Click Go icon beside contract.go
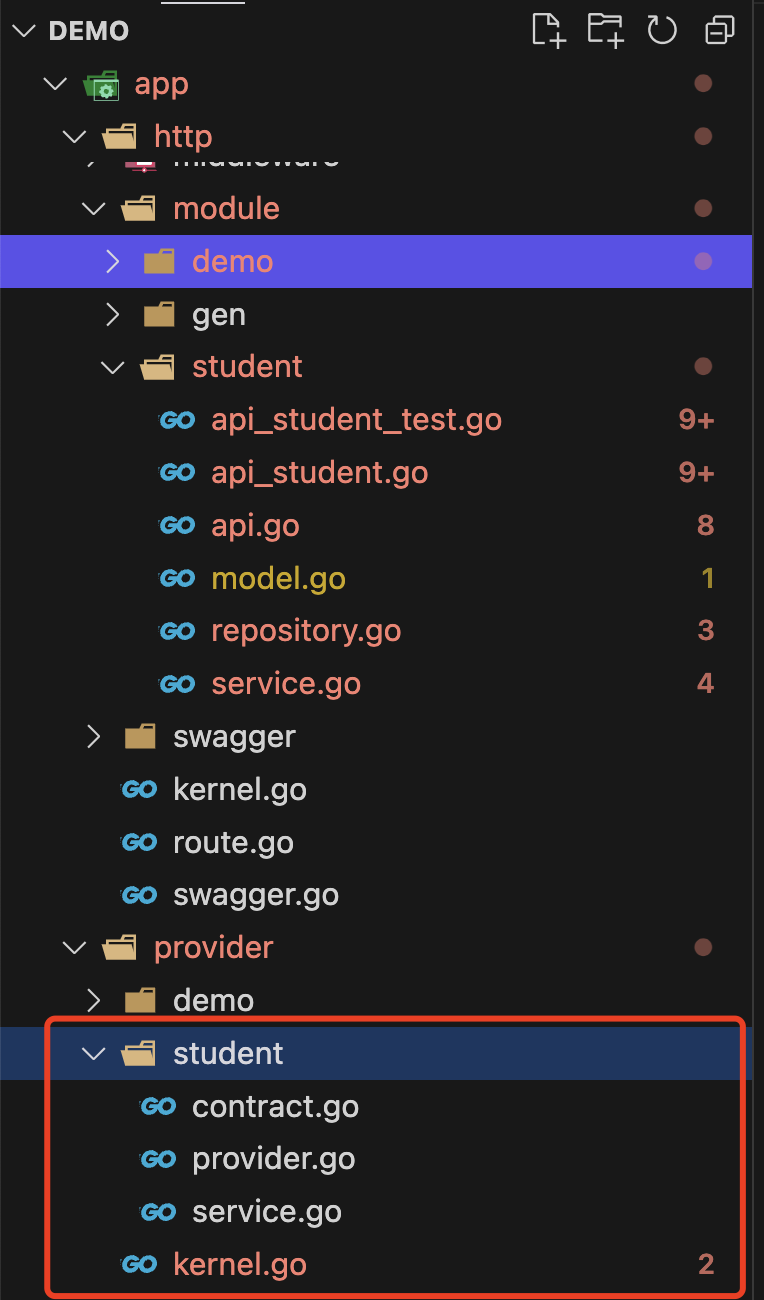764x1300 pixels. (x=158, y=1106)
